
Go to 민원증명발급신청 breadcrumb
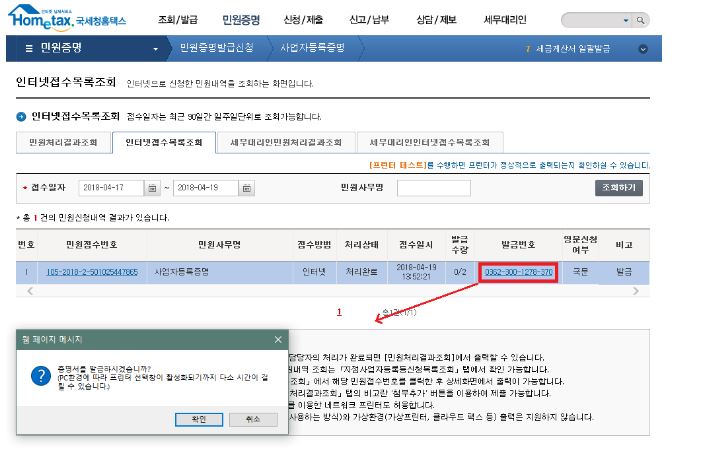pos(217,48)
